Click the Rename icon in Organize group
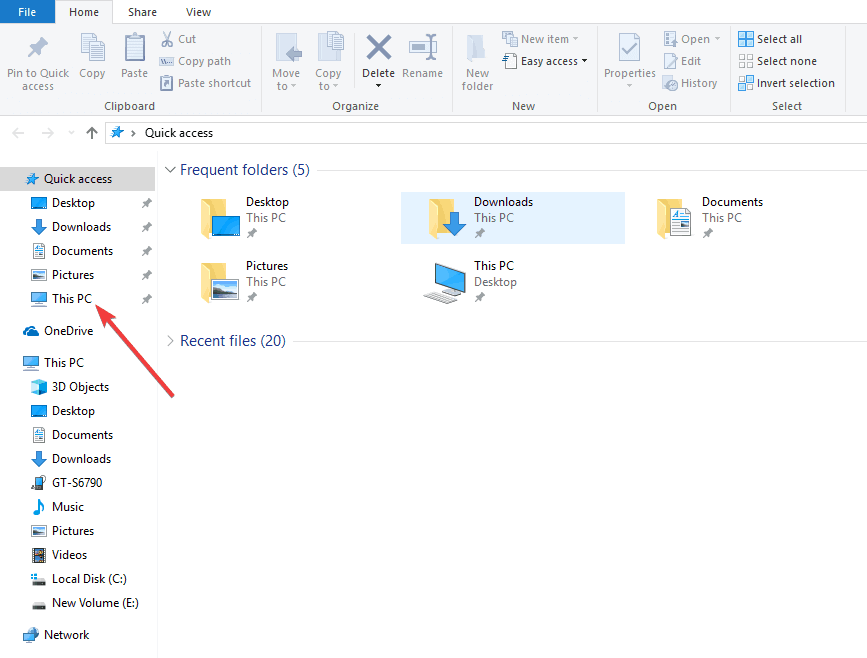Viewport: 867px width, 658px height. click(x=423, y=47)
